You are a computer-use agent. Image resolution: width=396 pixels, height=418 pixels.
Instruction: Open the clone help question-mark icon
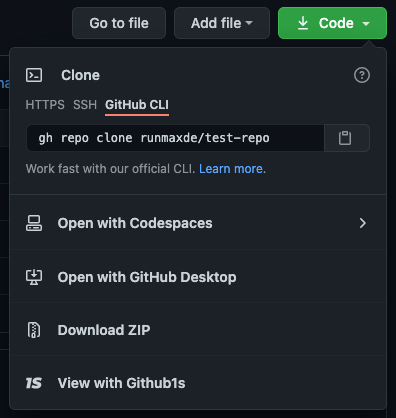coord(362,75)
